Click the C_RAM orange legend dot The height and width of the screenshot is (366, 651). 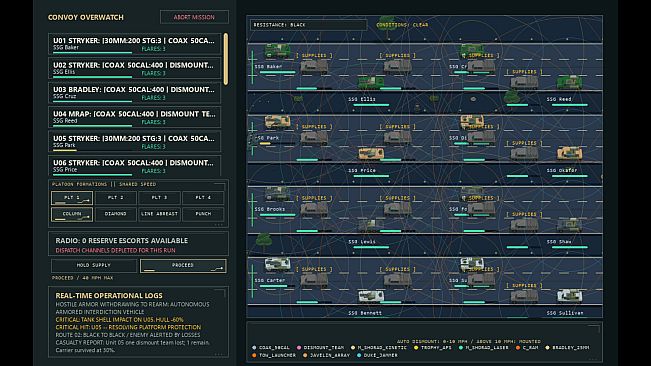pyautogui.click(x=518, y=348)
